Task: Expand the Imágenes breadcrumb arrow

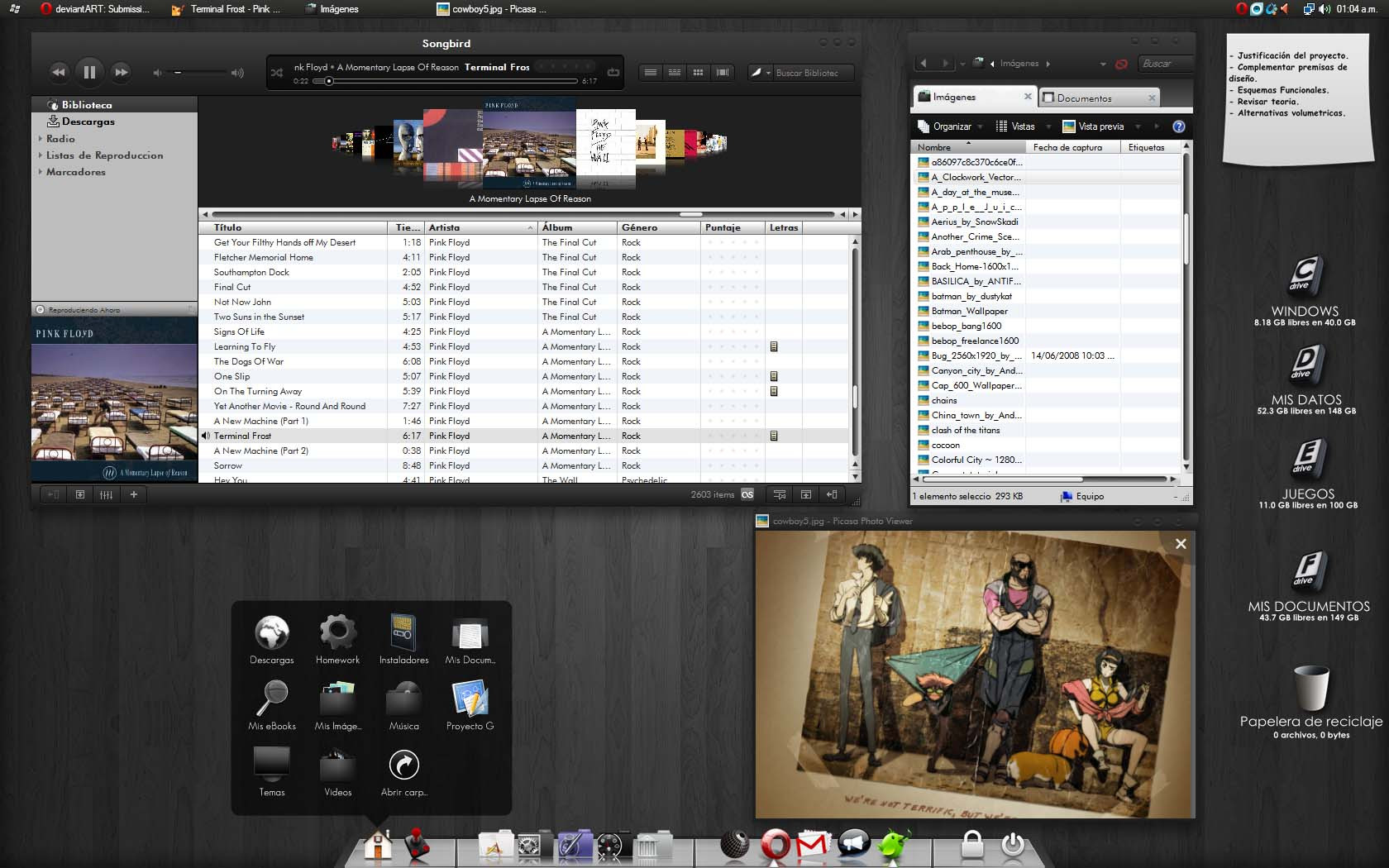Action: click(x=1048, y=64)
